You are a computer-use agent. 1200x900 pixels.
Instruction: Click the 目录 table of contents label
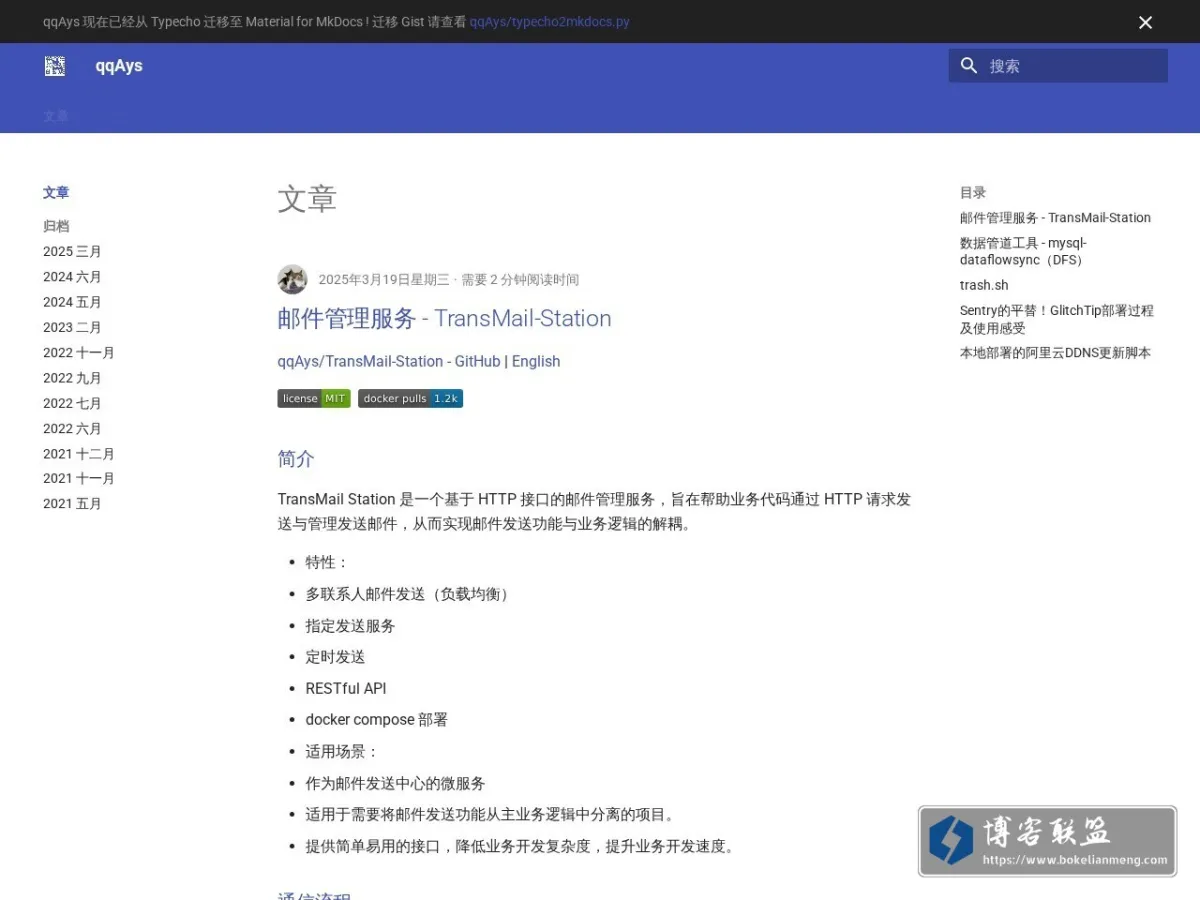coord(973,192)
